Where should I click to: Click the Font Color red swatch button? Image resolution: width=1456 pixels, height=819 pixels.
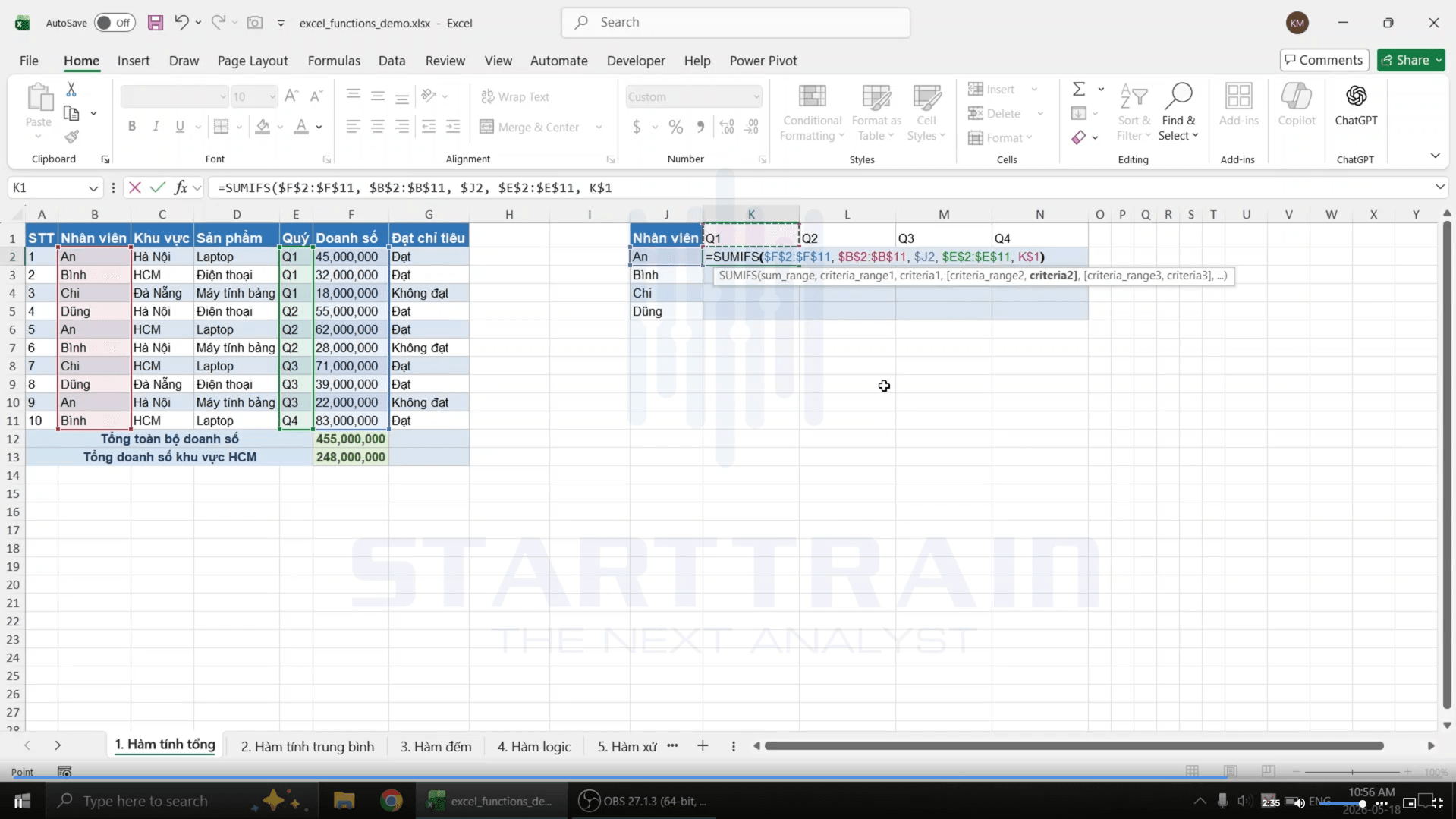click(x=301, y=127)
